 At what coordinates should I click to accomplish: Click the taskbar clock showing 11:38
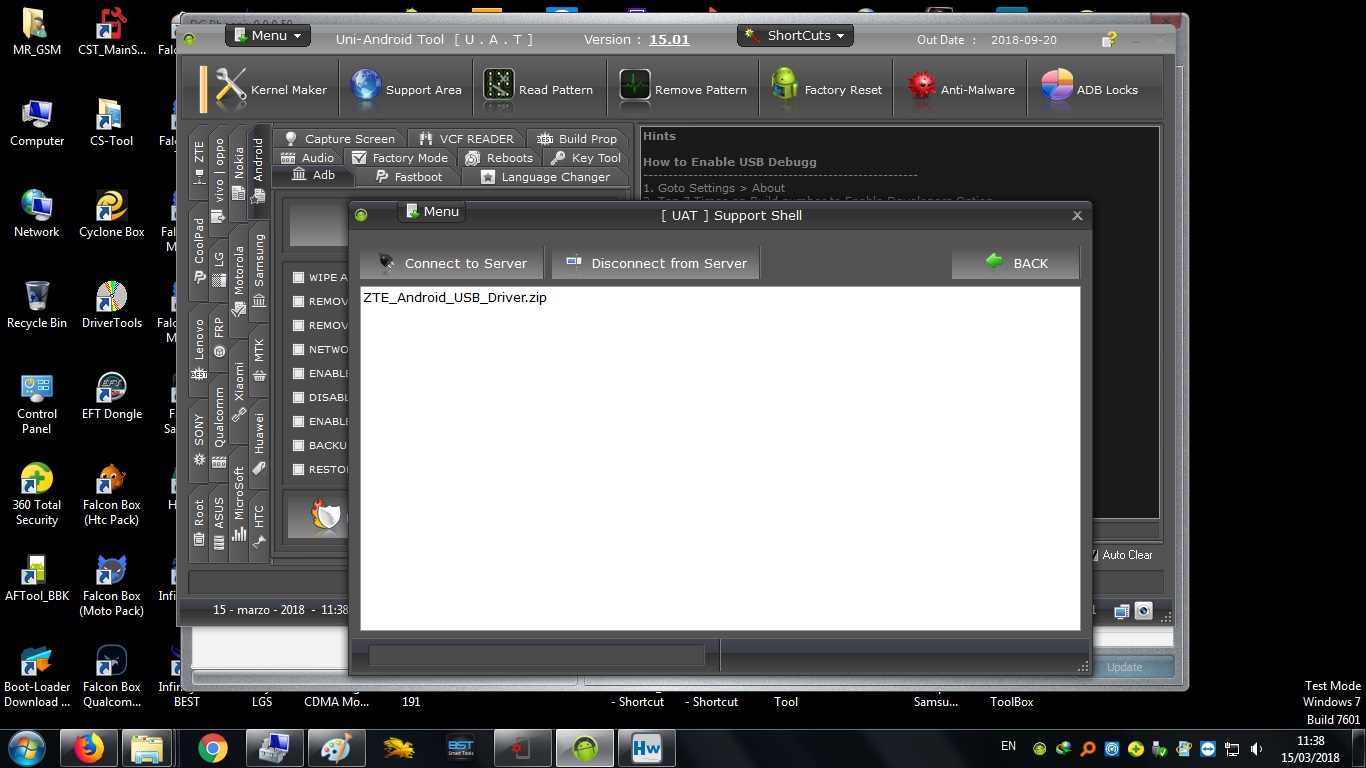coord(1310,742)
